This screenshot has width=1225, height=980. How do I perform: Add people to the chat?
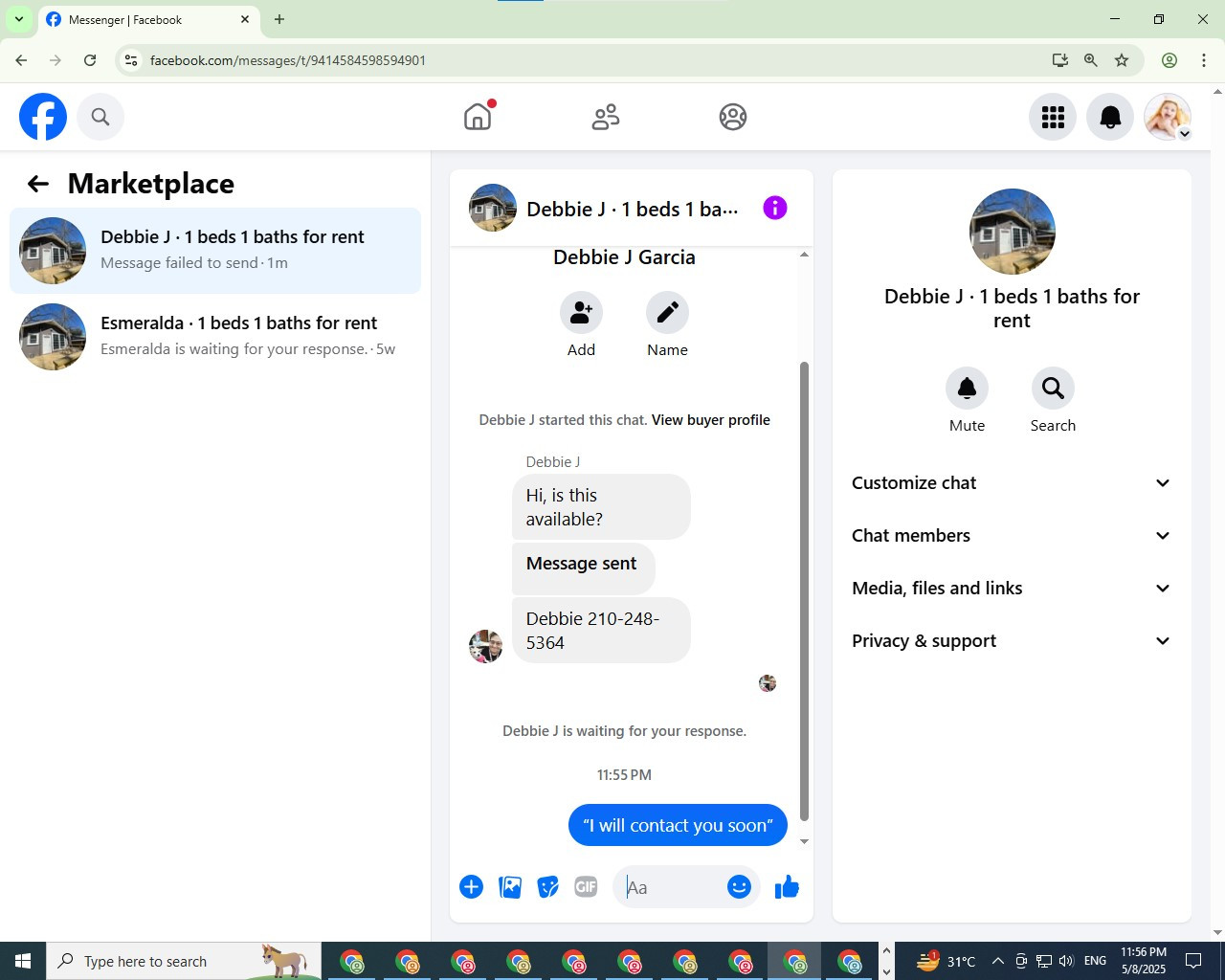tap(581, 312)
